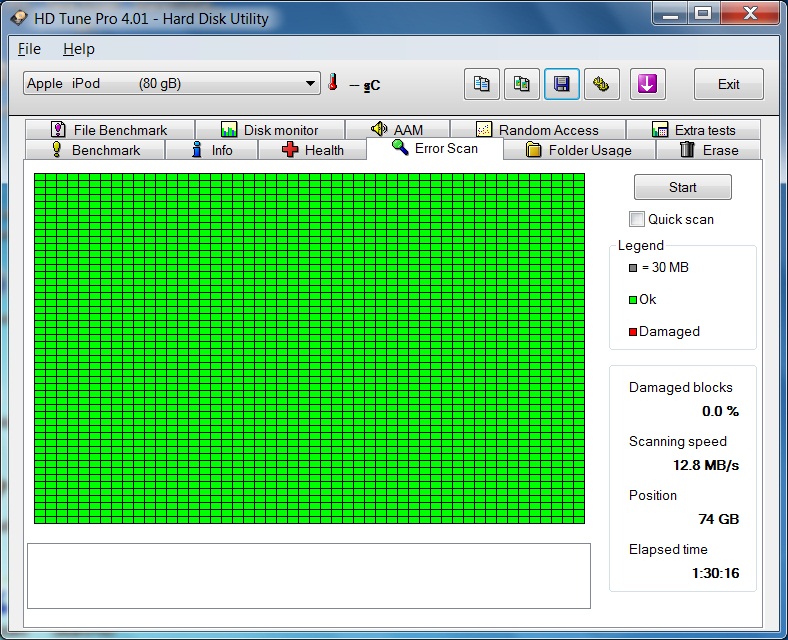Click the red Damaged legend swatch

coord(633,332)
